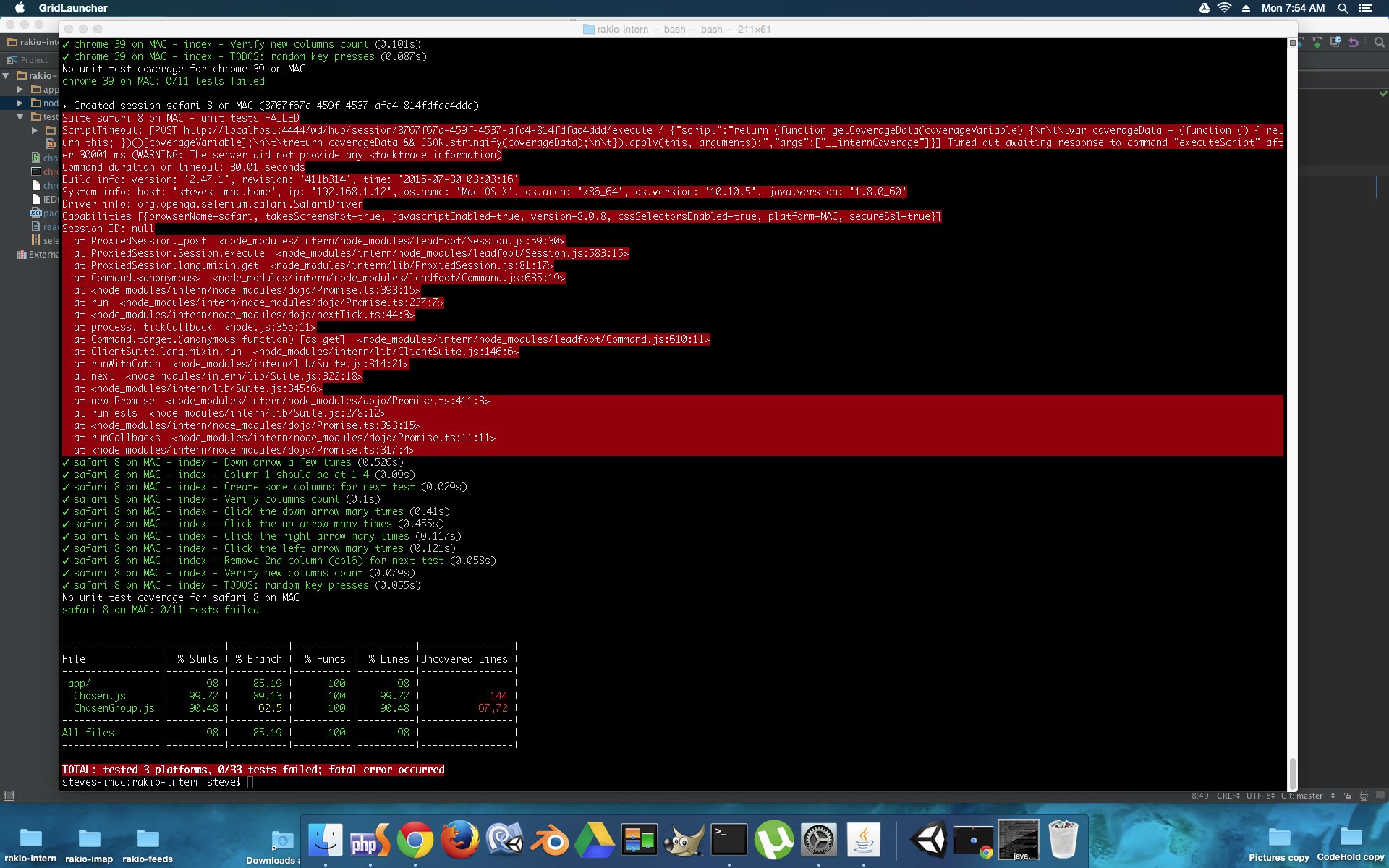Screen dimensions: 1389x868
Task: Select the red chr file in the project tree
Action: click(x=45, y=172)
